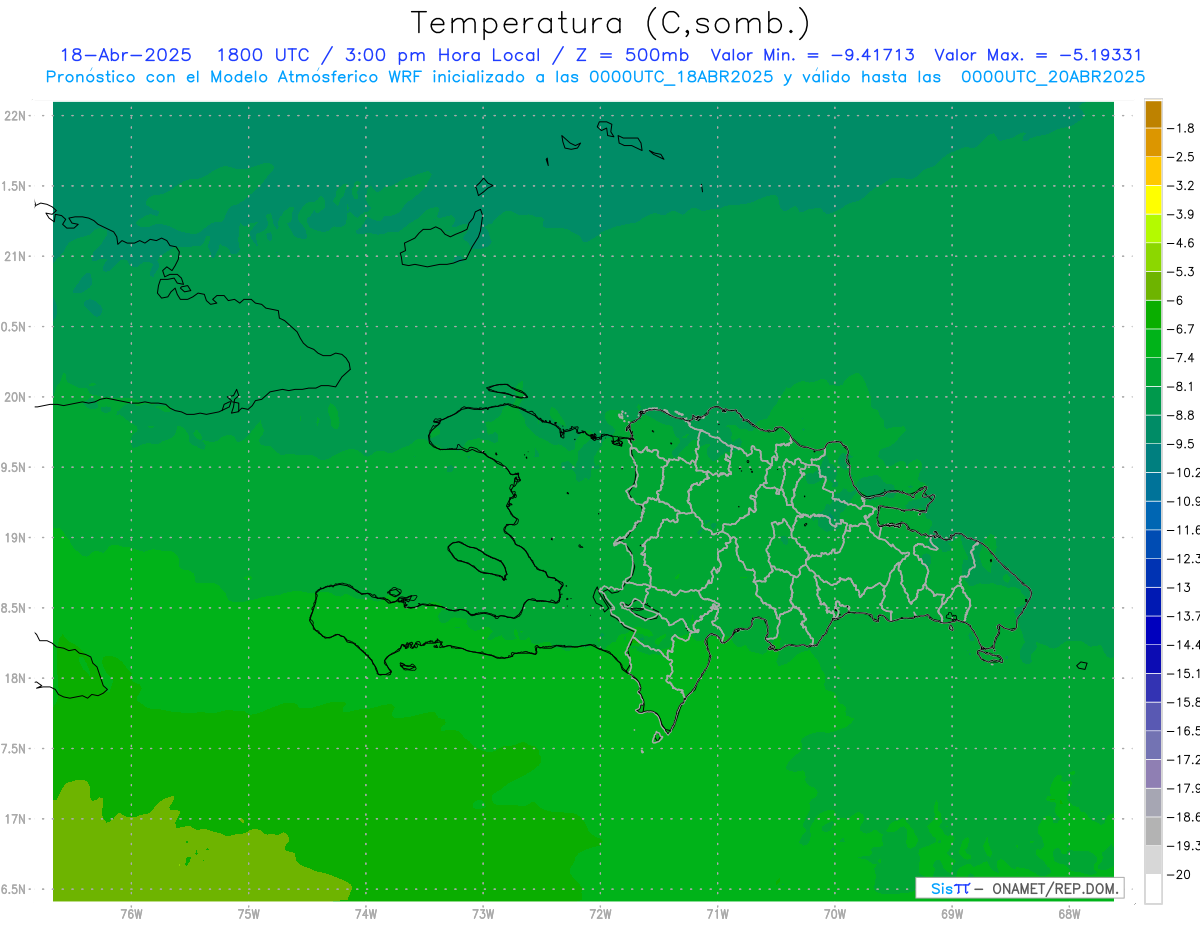Viewport: 1200px width, 927px height.
Task: Click the "18N" latitude label
Action: [16, 678]
